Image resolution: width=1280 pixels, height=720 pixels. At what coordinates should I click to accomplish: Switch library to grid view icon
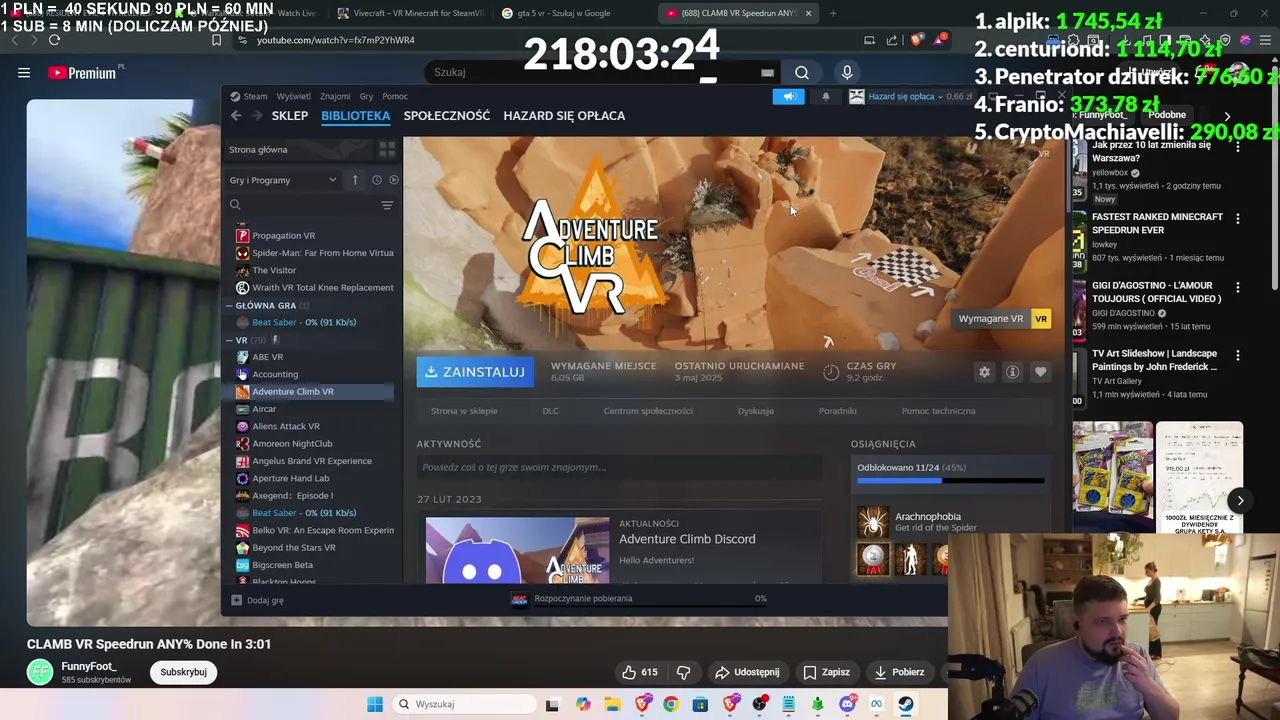pyautogui.click(x=387, y=149)
